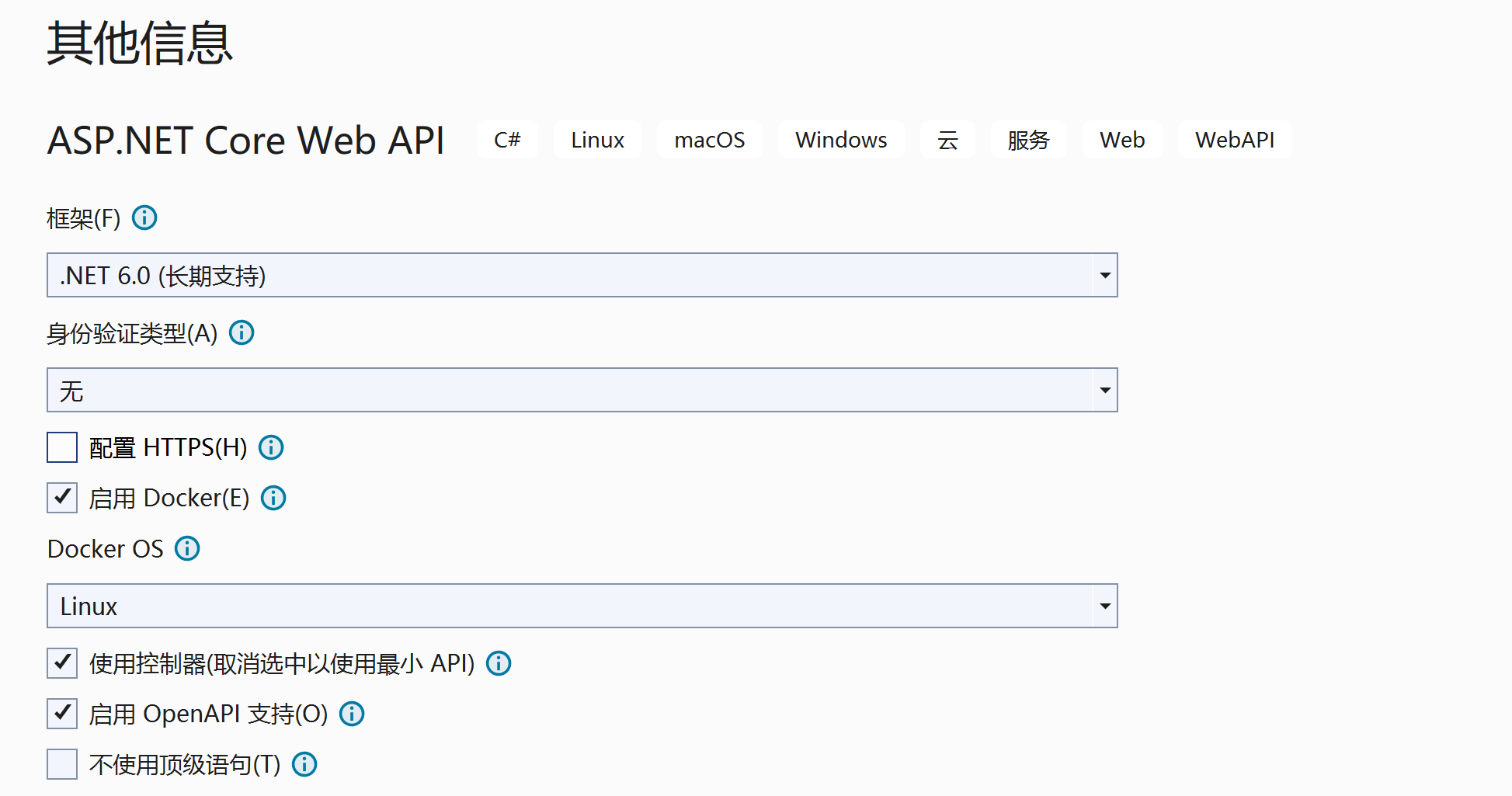Click the 身份验证类型(A) info icon
The height and width of the screenshot is (796, 1512).
pyautogui.click(x=242, y=333)
